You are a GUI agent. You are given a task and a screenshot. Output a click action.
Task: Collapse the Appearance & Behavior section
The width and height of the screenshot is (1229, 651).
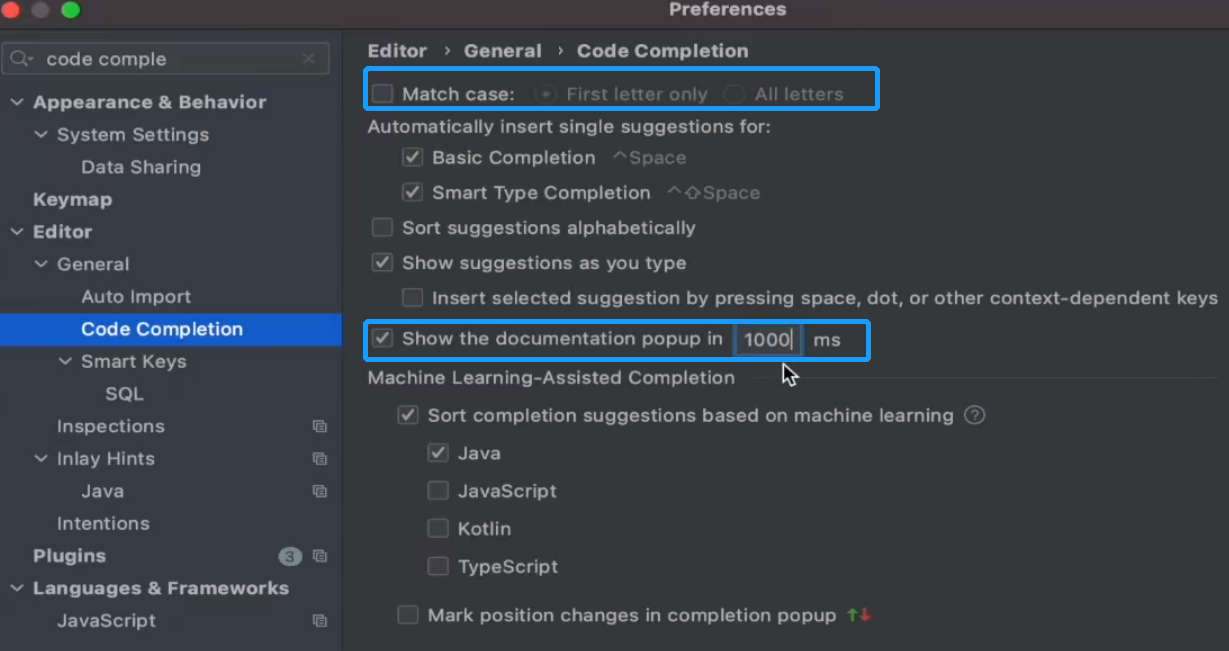click(x=16, y=102)
